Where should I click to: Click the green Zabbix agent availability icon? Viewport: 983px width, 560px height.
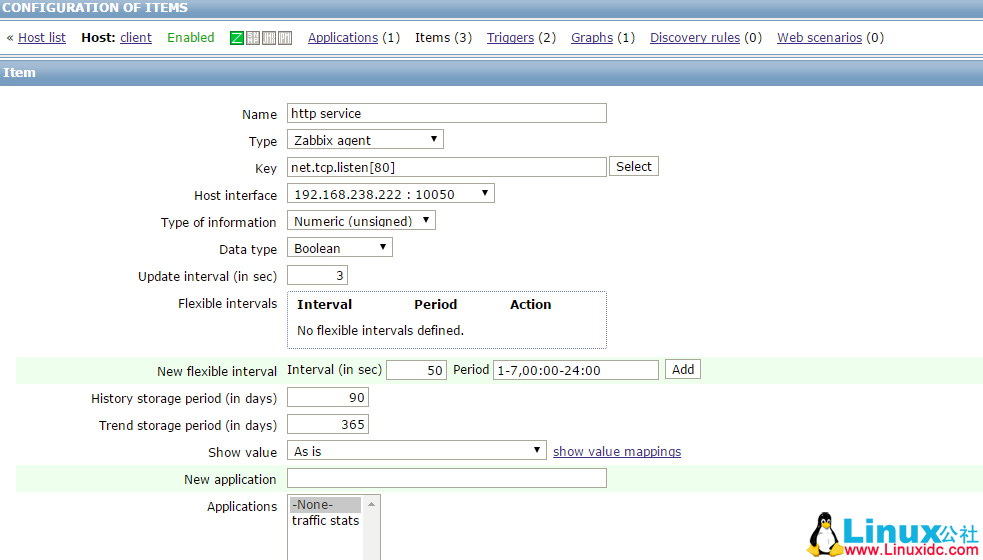pos(237,38)
